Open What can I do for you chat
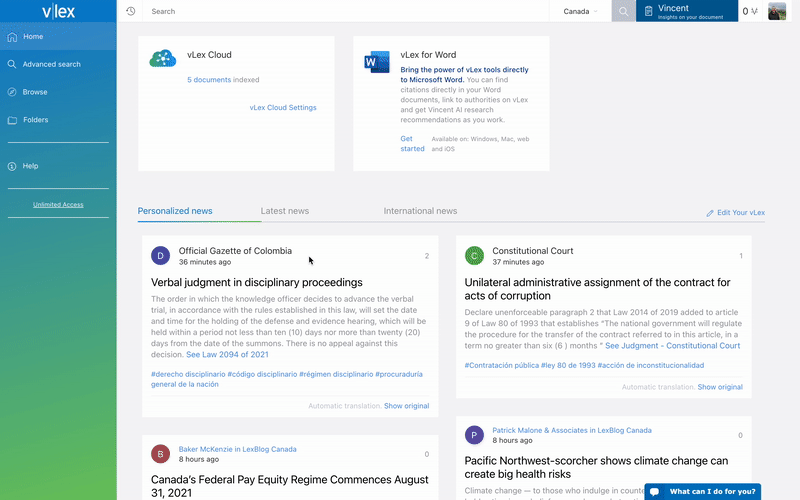 703,492
